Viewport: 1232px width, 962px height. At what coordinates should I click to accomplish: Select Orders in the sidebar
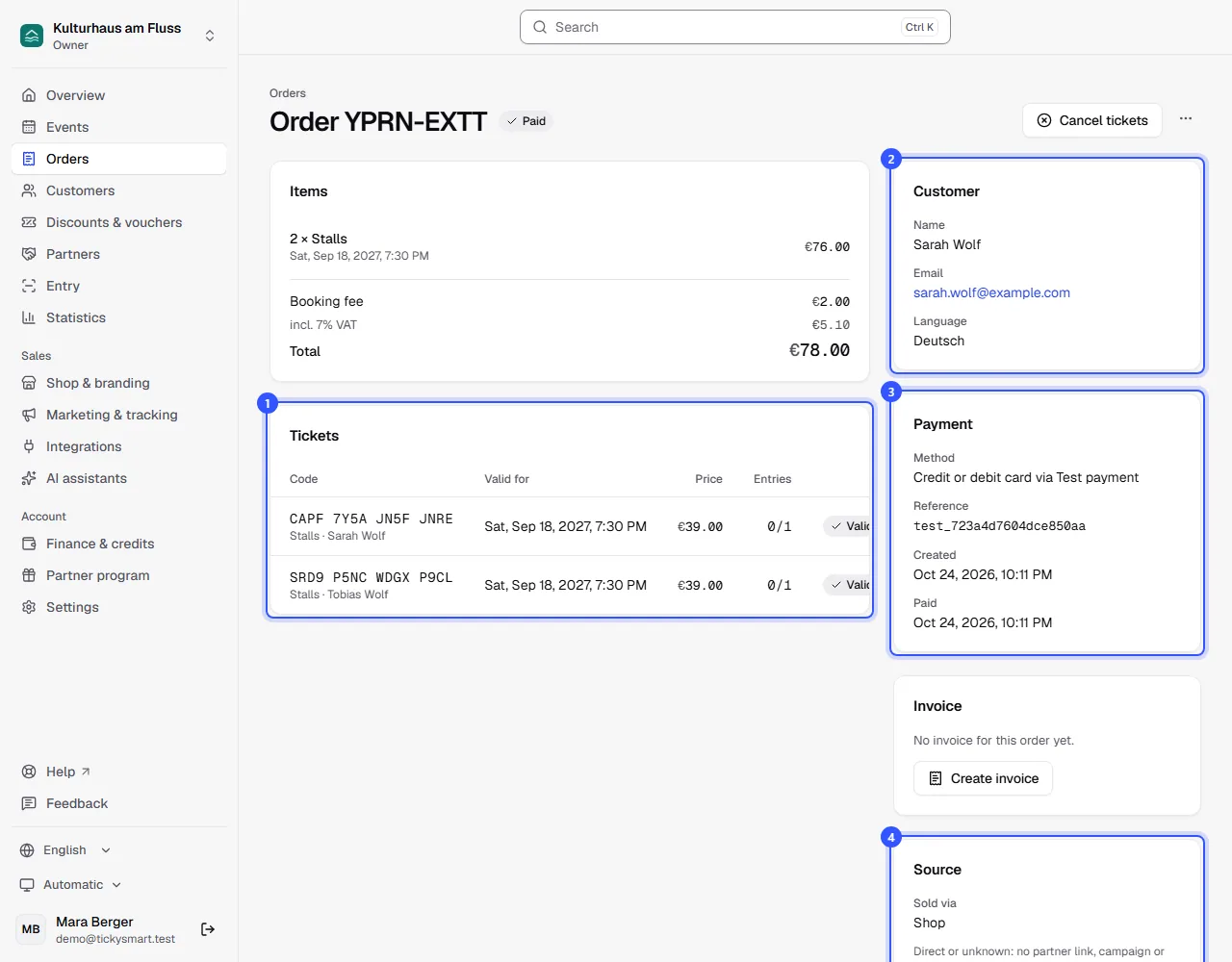118,159
